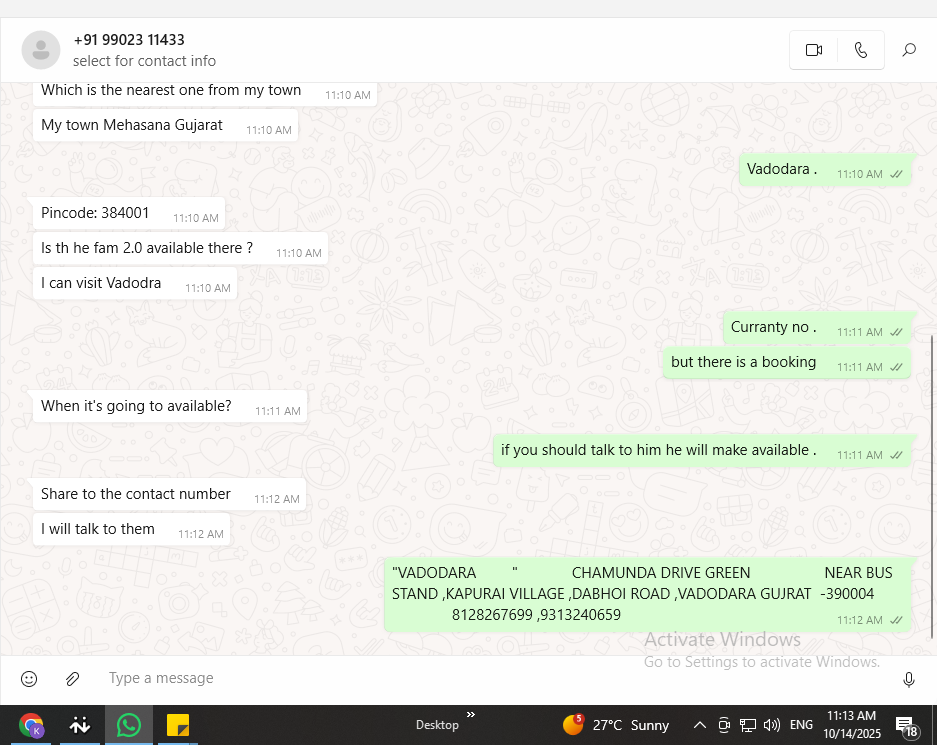Expand the Desktop toolbar chevron
The height and width of the screenshot is (745, 937).
(x=470, y=715)
